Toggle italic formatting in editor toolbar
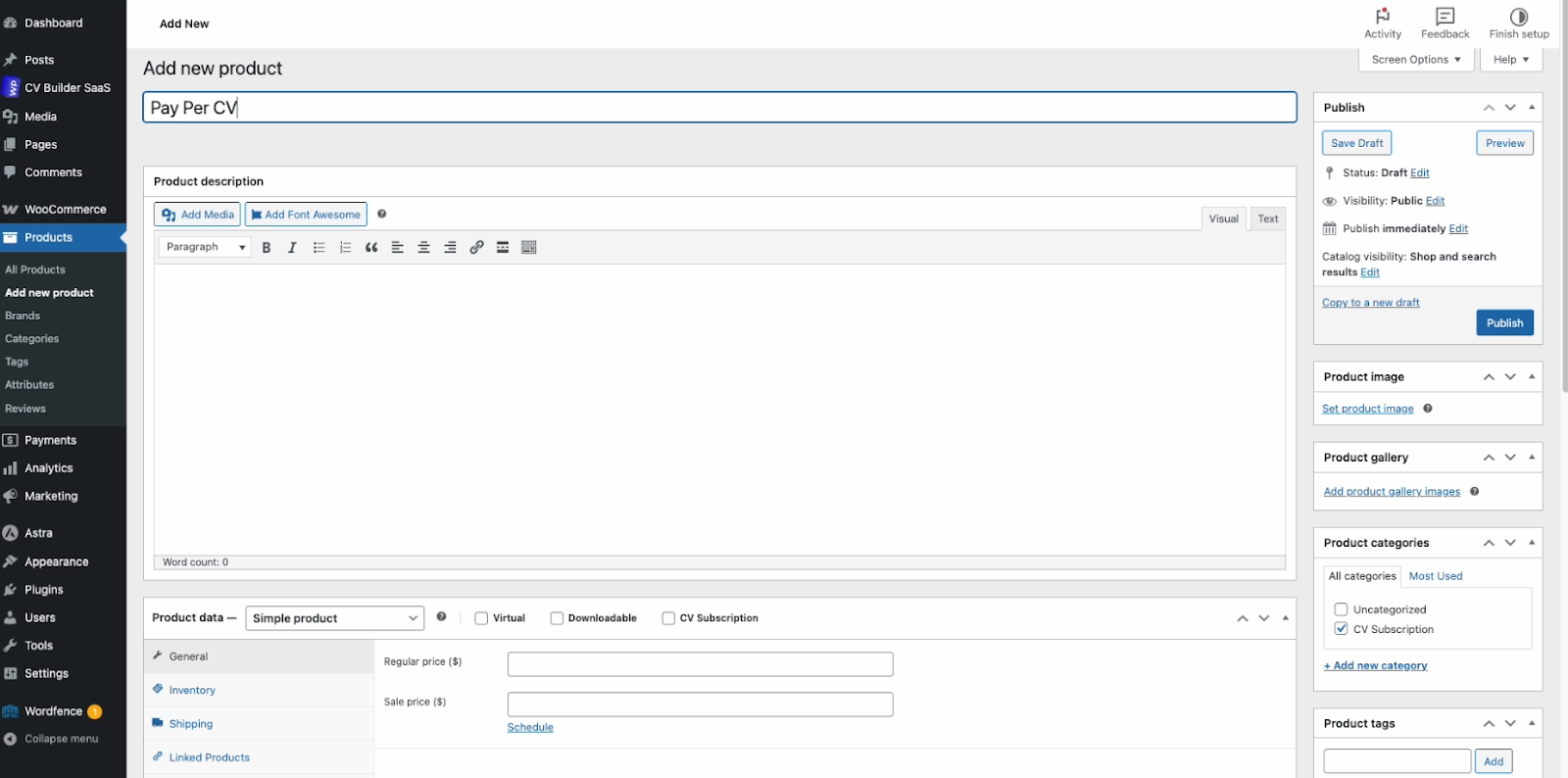Viewport: 1568px width, 778px height. coord(292,248)
